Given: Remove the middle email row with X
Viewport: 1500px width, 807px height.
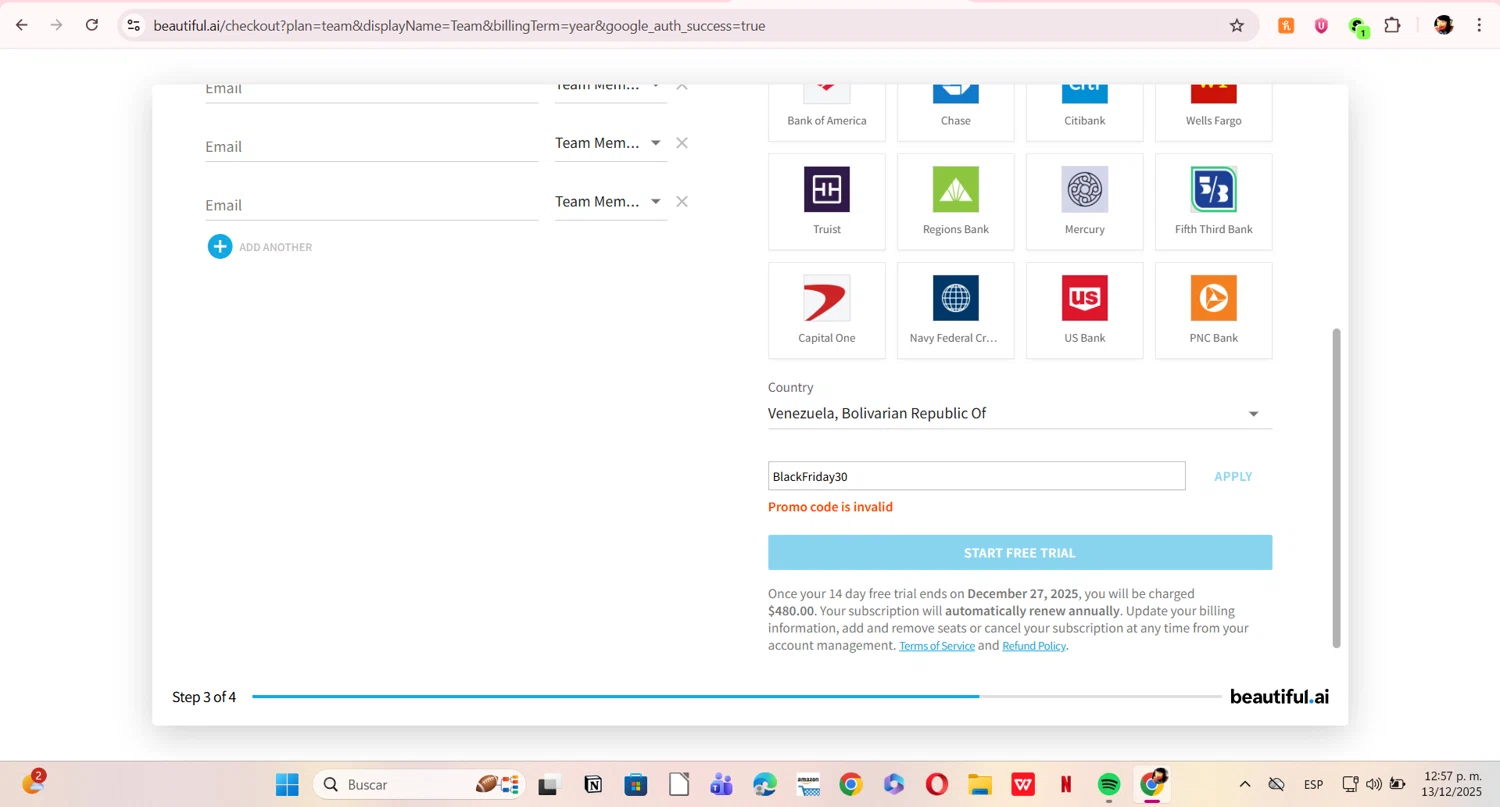Looking at the screenshot, I should click(682, 143).
